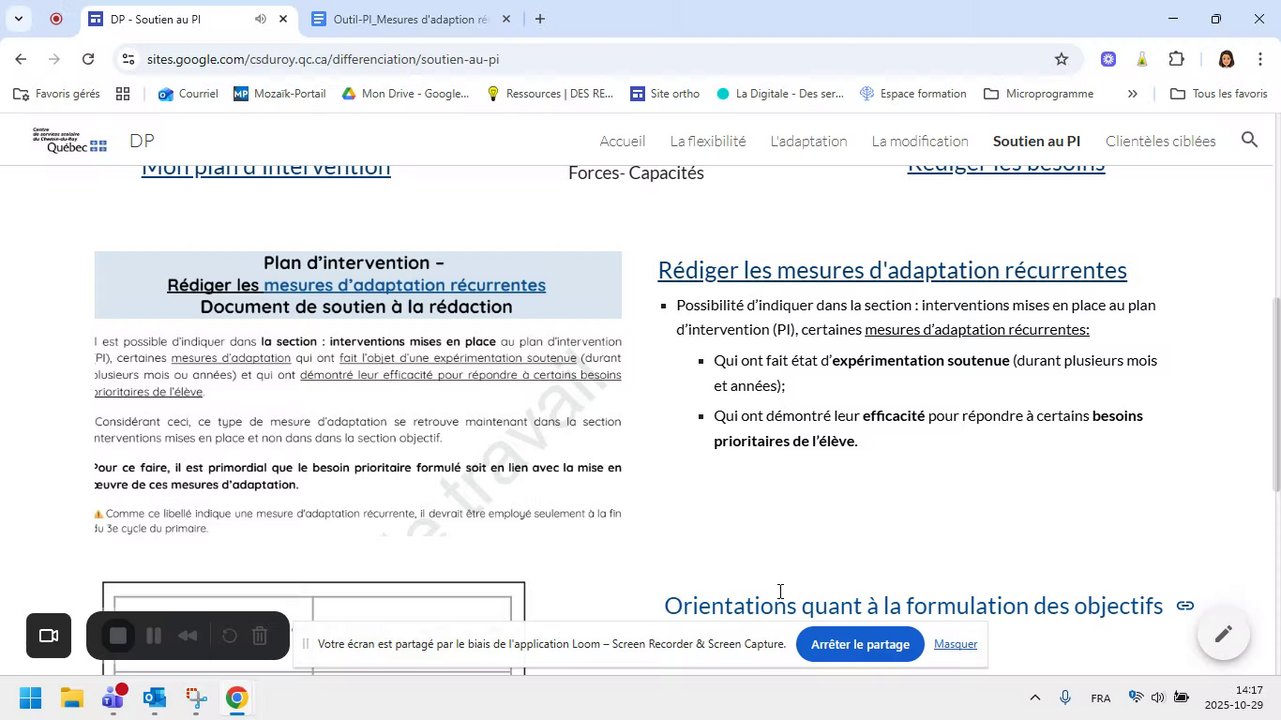Reload the page
Image resolution: width=1281 pixels, height=720 pixels.
(x=88, y=59)
